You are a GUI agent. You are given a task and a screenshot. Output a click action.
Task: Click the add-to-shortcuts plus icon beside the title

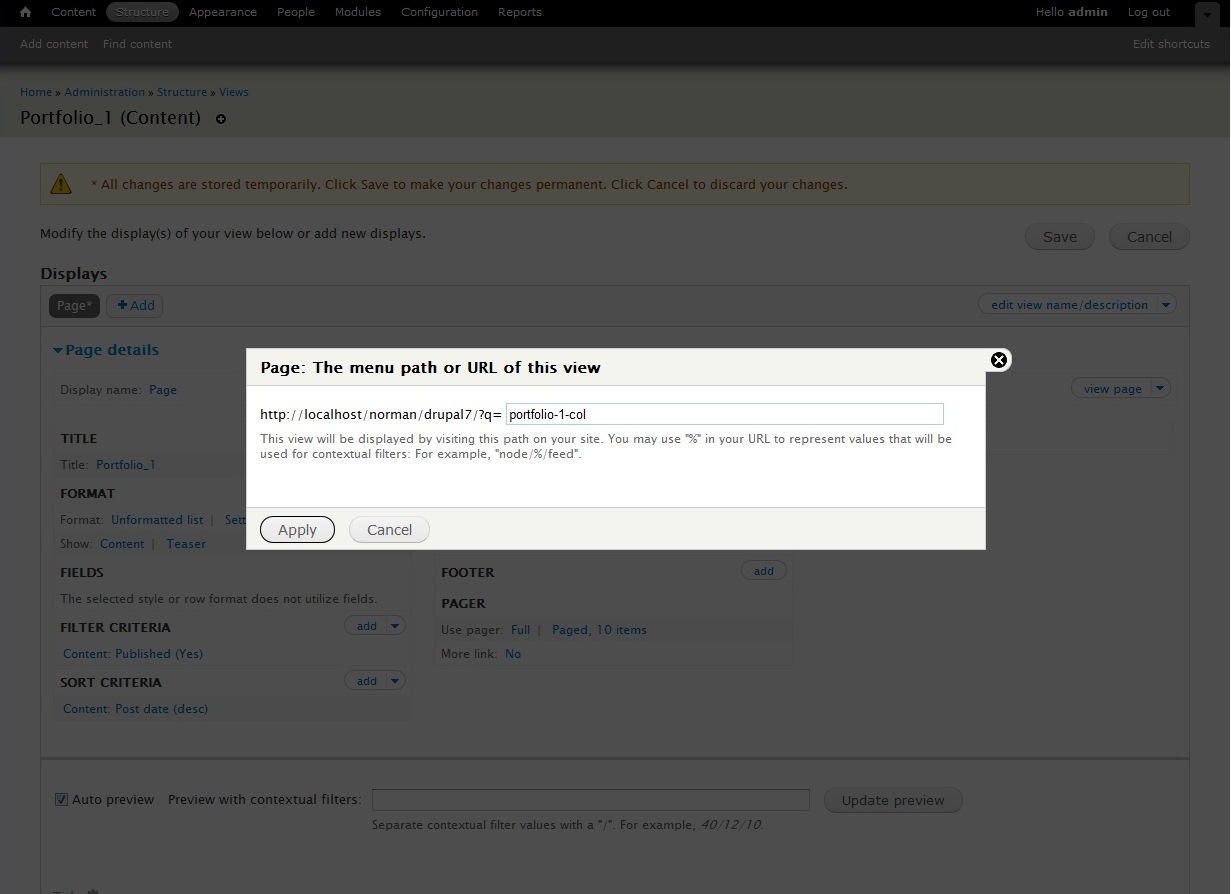pos(221,119)
